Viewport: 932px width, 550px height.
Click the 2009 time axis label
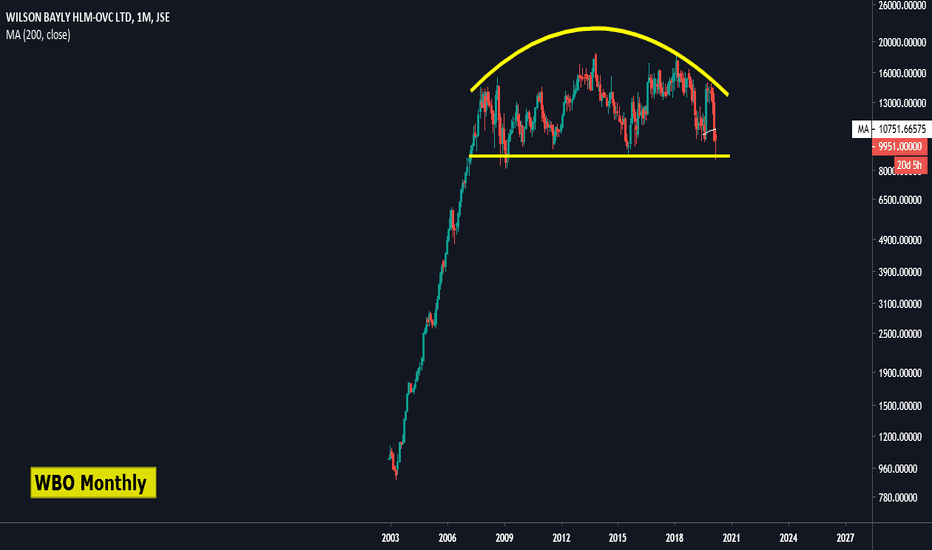click(x=504, y=538)
